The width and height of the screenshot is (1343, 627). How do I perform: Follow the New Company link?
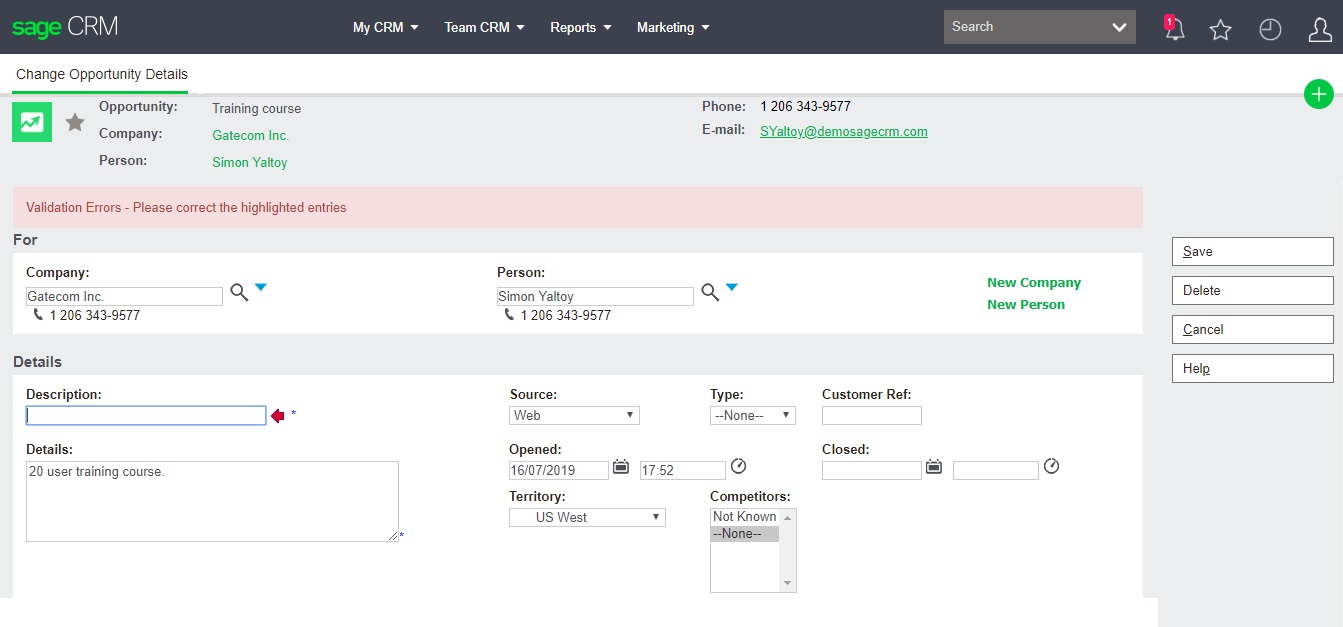tap(1033, 283)
